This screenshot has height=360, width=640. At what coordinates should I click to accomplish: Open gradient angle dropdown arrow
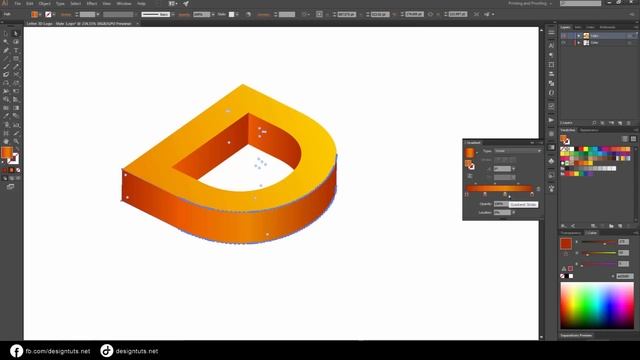pyautogui.click(x=514, y=169)
